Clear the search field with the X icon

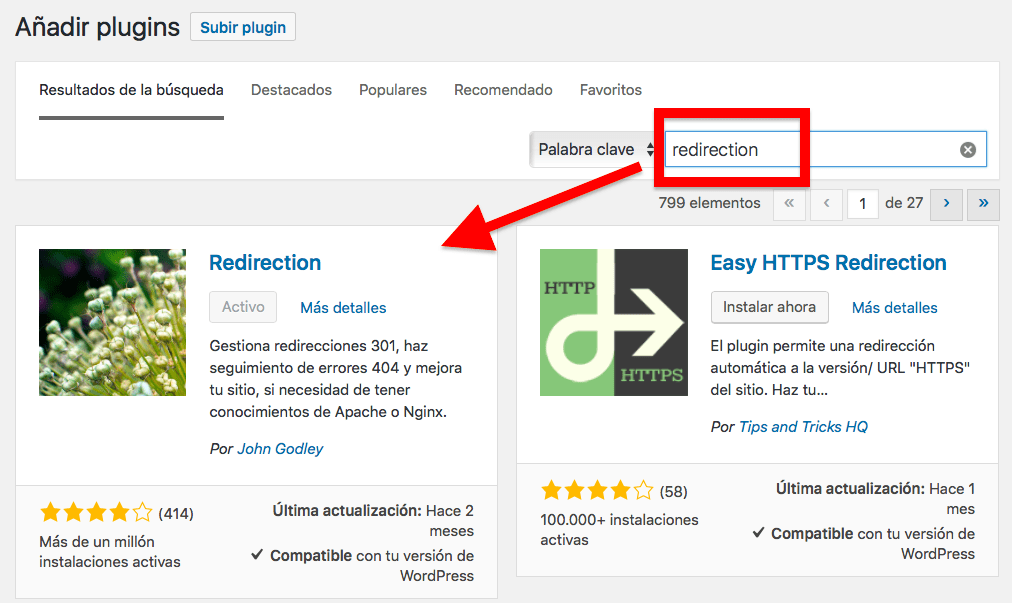967,150
